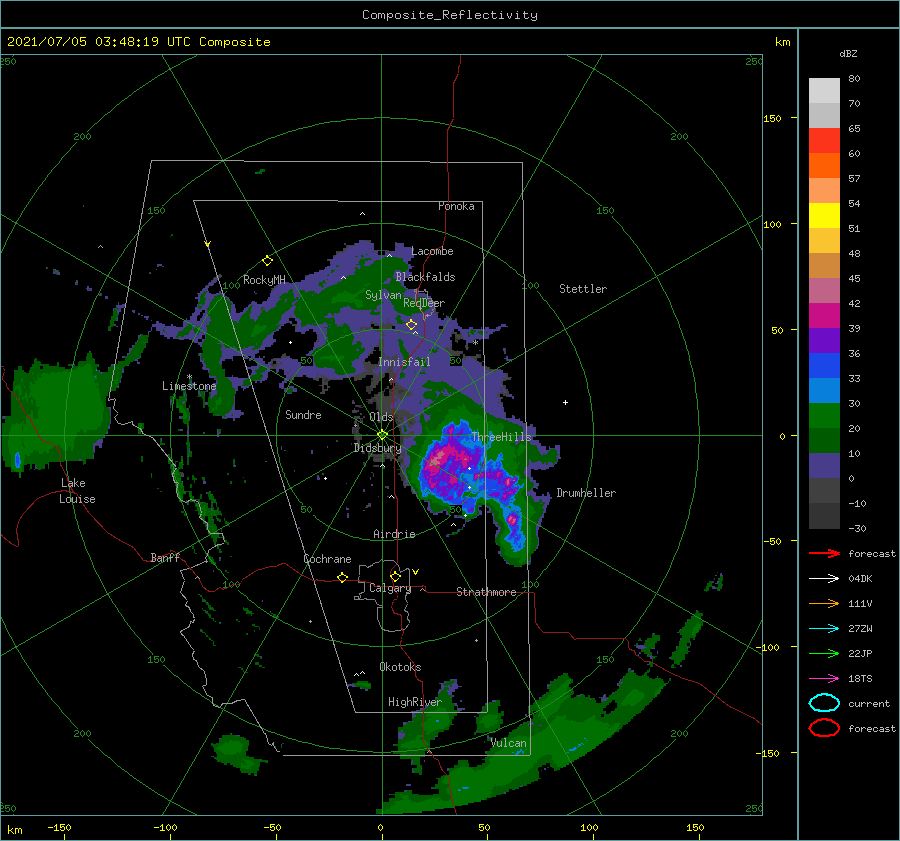Click the Cochrane label

click(327, 559)
